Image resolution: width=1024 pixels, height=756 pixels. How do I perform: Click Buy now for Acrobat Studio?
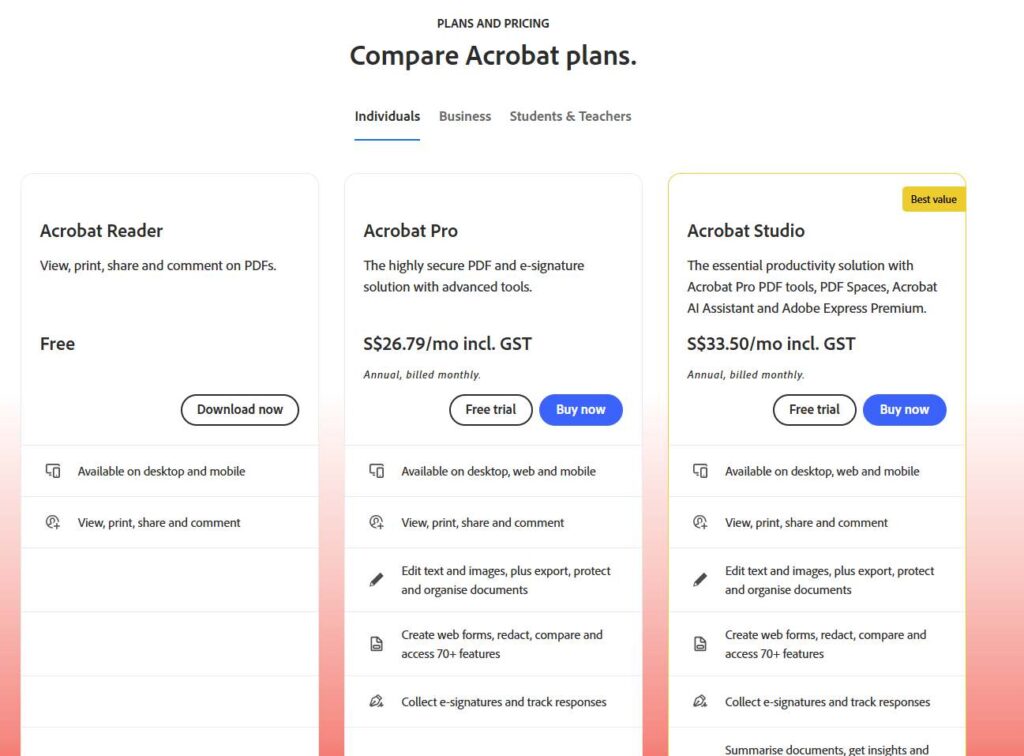(904, 410)
